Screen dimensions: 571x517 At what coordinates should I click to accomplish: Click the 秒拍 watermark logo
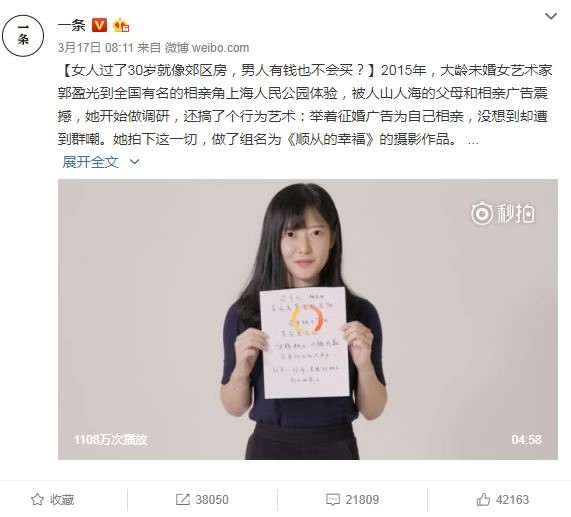pos(503,213)
